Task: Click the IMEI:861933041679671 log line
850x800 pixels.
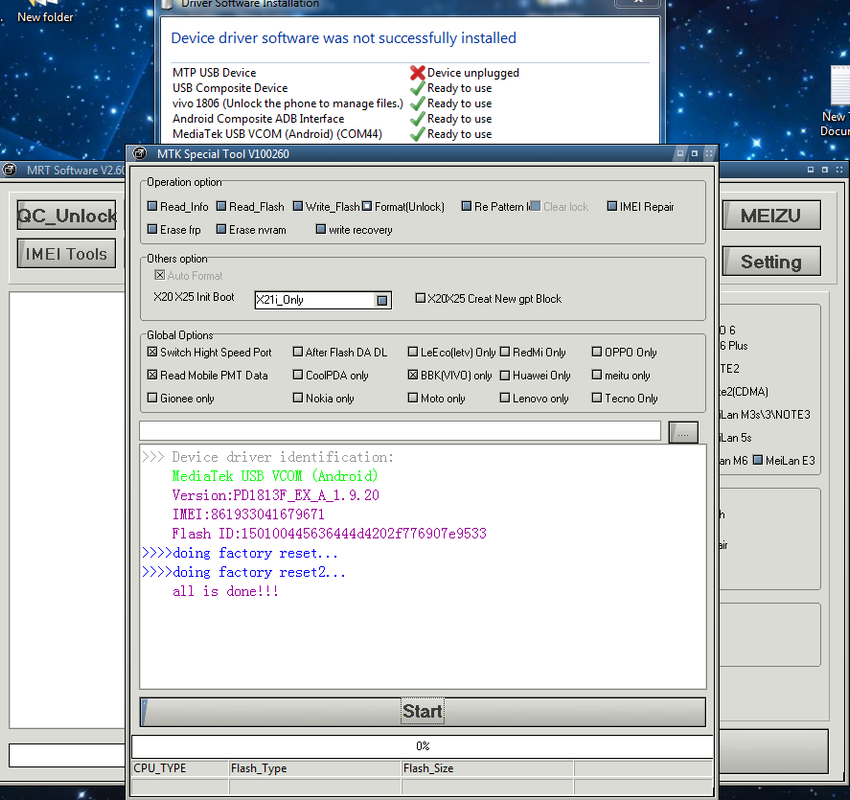Action: [248, 514]
